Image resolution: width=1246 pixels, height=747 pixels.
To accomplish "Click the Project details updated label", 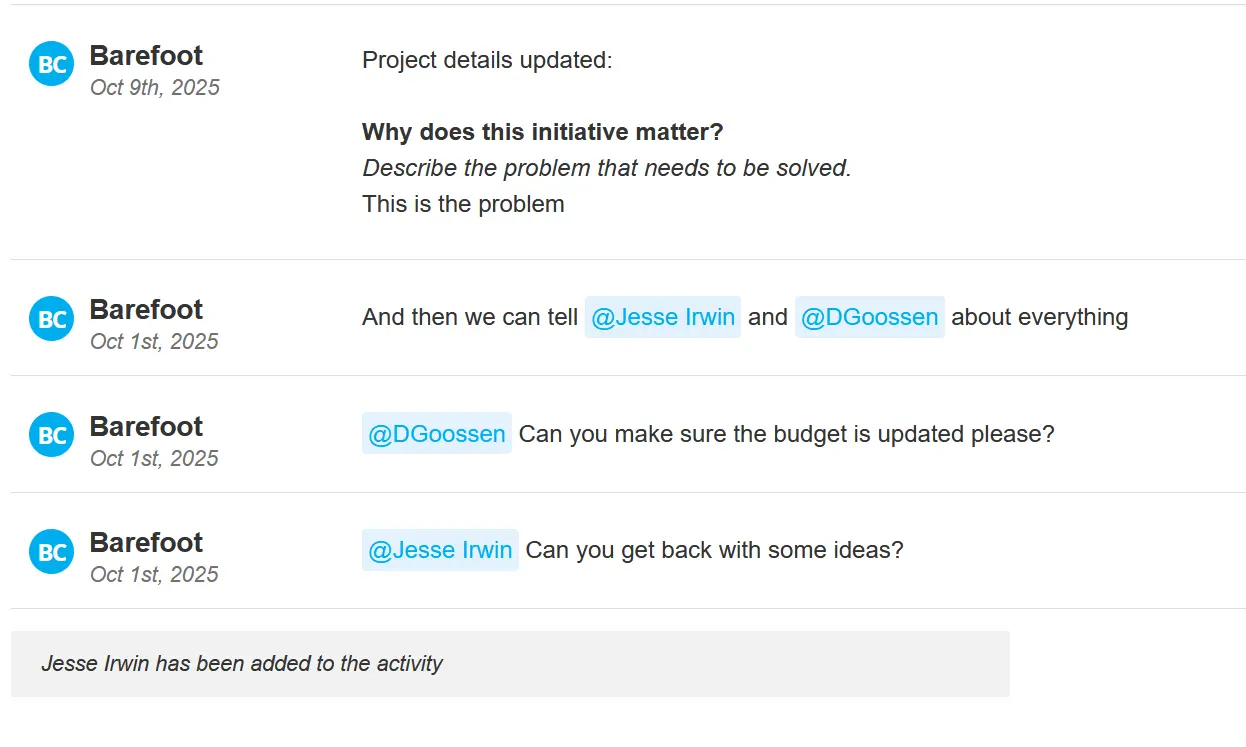I will coord(488,60).
